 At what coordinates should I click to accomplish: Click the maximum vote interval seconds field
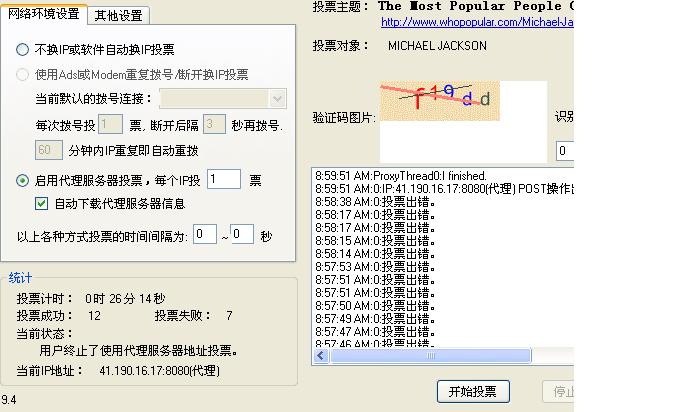[x=241, y=235]
